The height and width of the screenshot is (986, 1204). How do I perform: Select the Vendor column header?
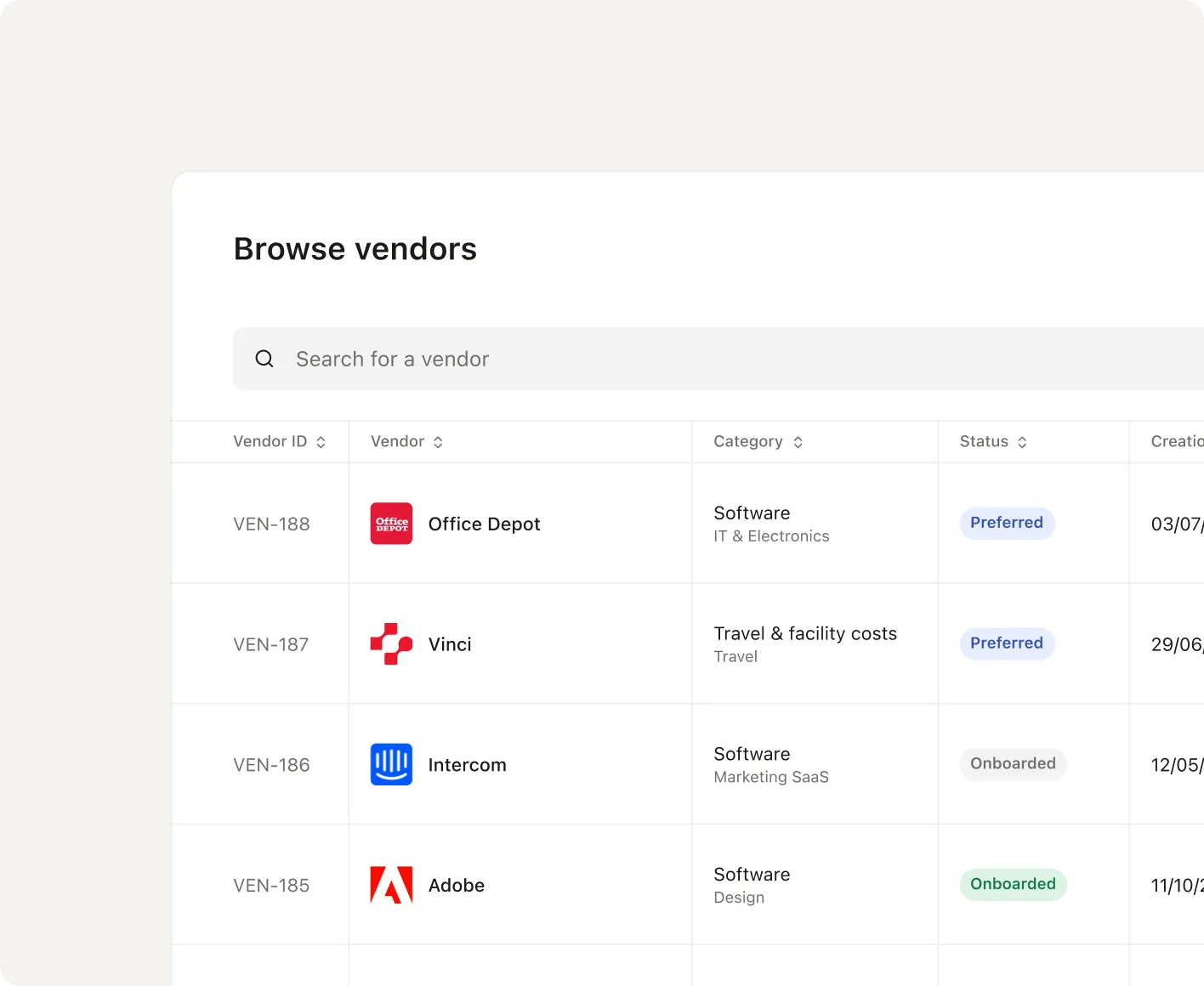397,441
